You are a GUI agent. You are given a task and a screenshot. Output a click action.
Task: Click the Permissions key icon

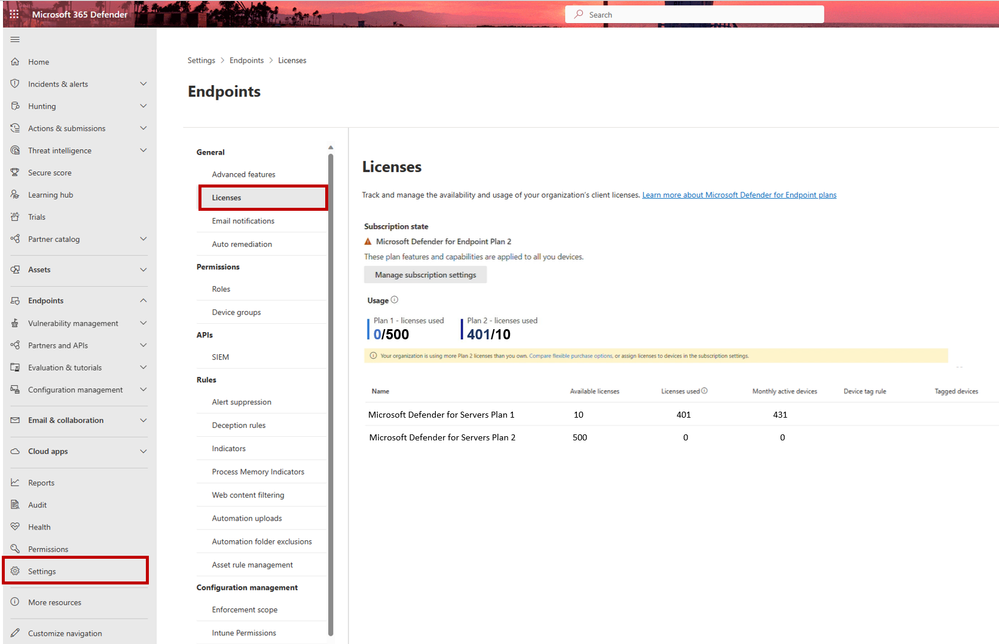coord(15,548)
